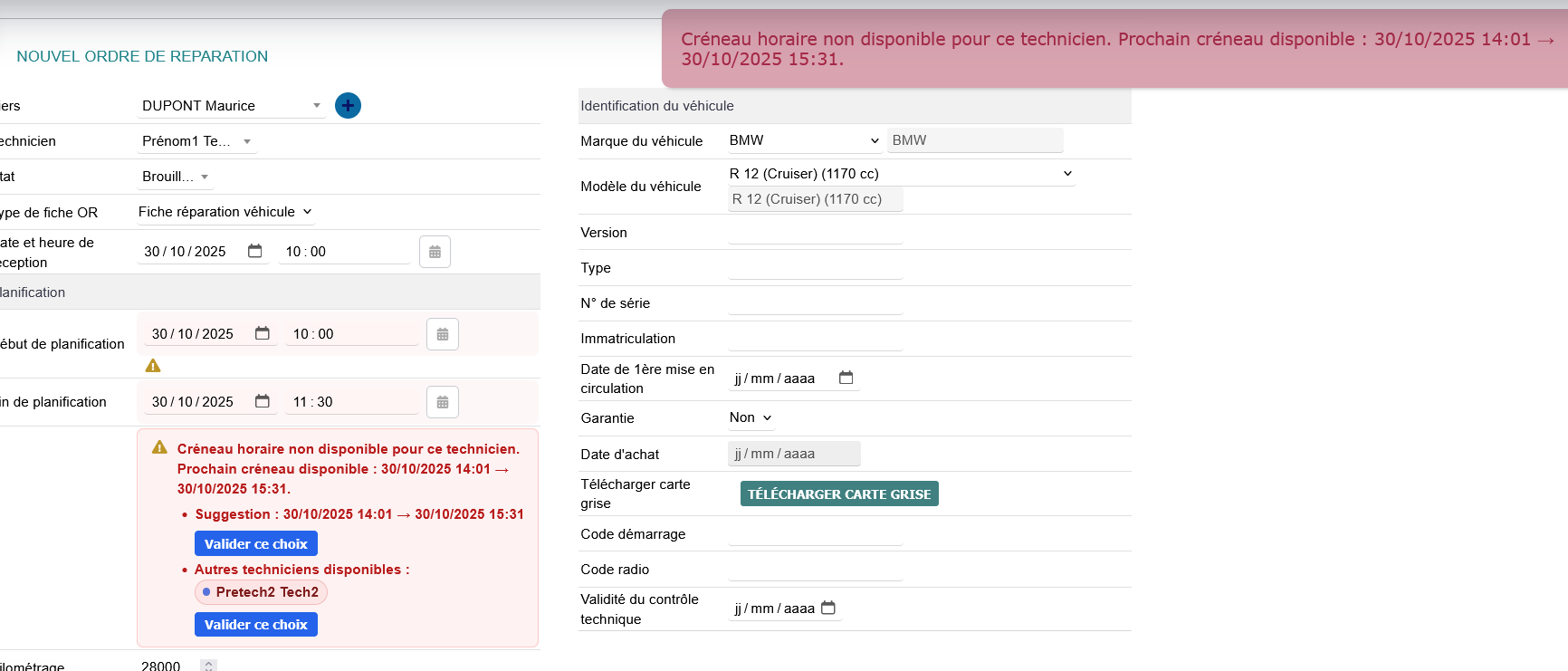Viewport: 1568px width, 671px height.
Task: Click the Immatriculation input field
Action: 815,339
